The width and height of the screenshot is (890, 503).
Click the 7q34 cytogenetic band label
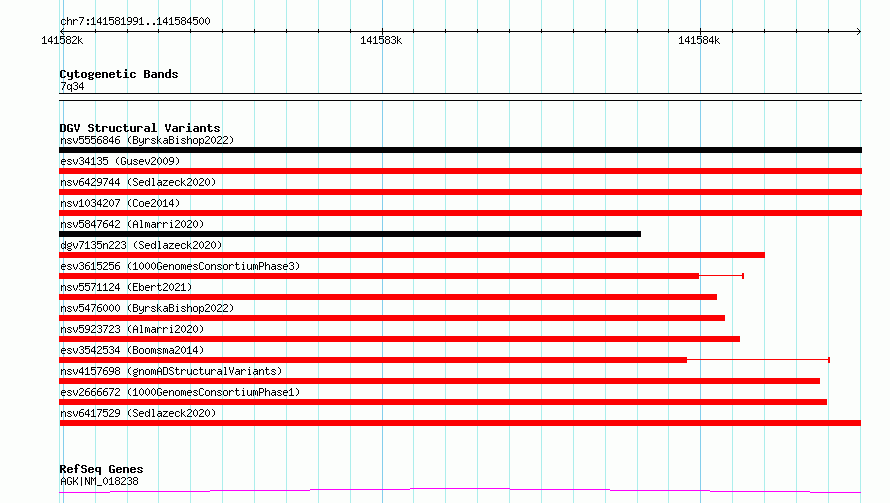[x=72, y=86]
